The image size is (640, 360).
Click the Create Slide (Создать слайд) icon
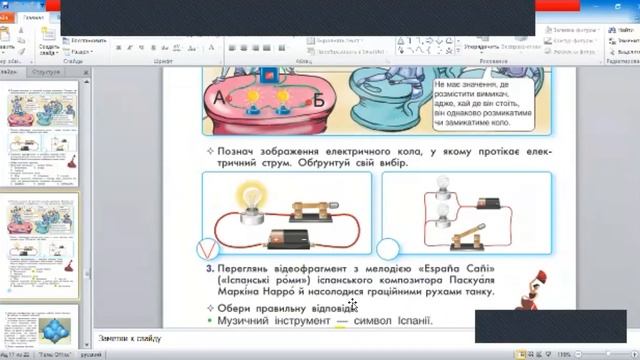49,34
